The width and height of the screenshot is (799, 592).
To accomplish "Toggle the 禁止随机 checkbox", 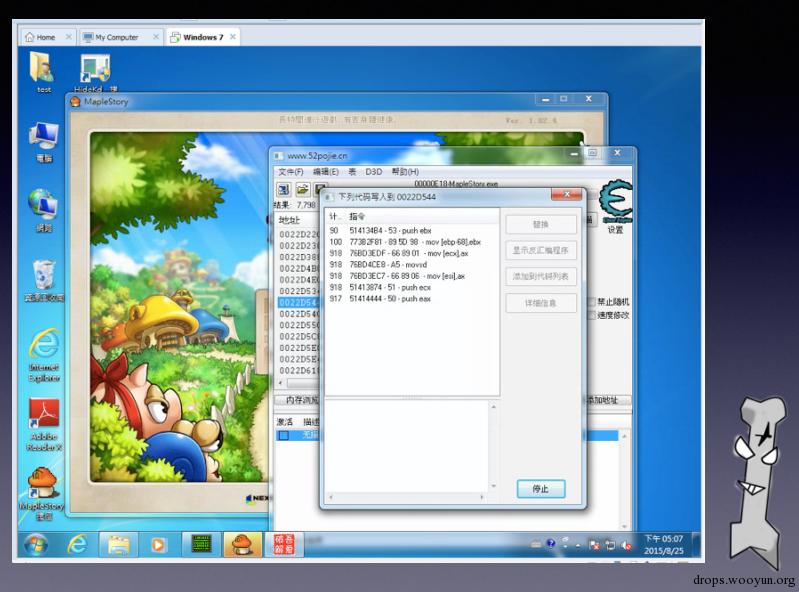I will 592,302.
